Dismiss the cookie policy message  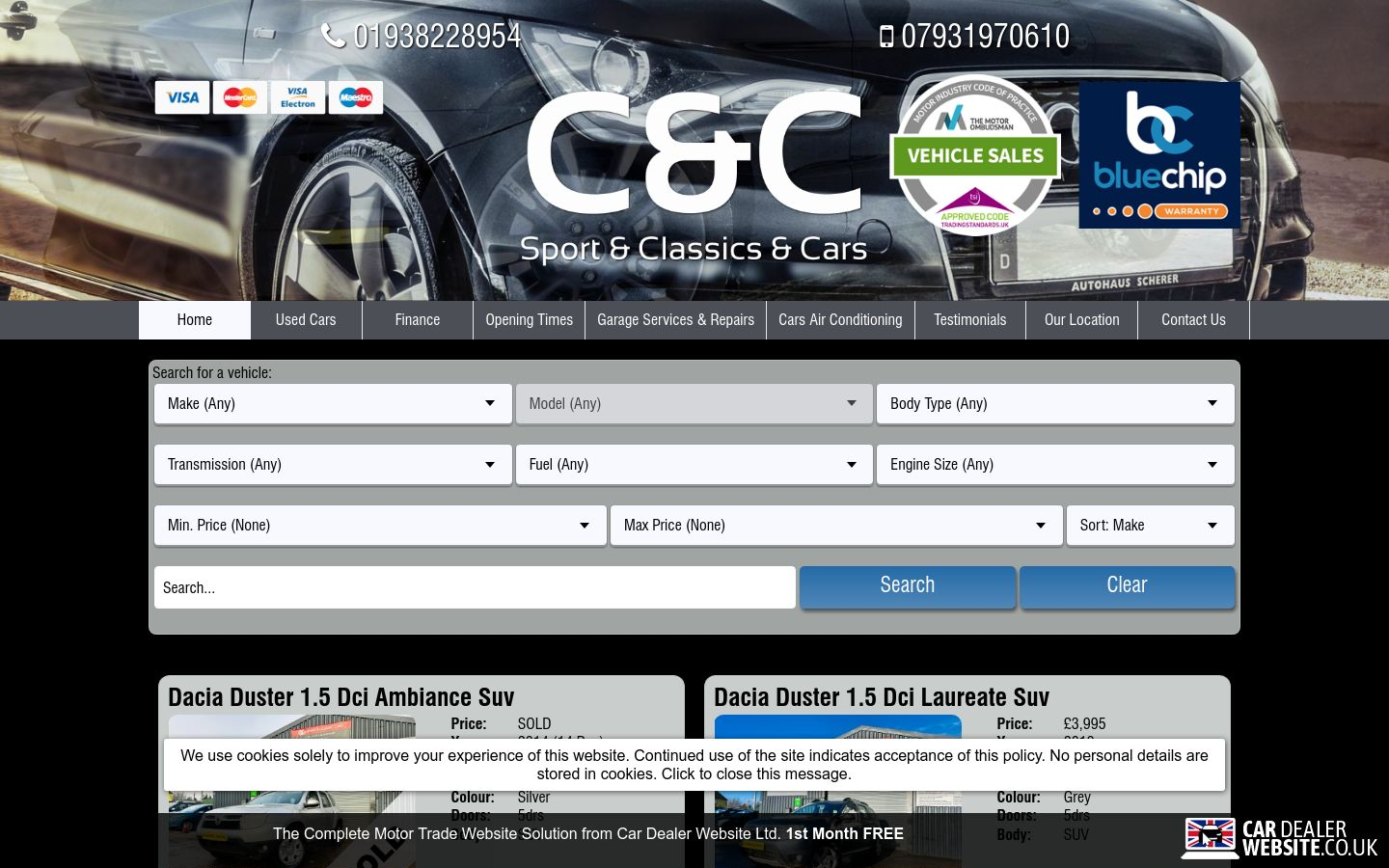pyautogui.click(x=694, y=765)
